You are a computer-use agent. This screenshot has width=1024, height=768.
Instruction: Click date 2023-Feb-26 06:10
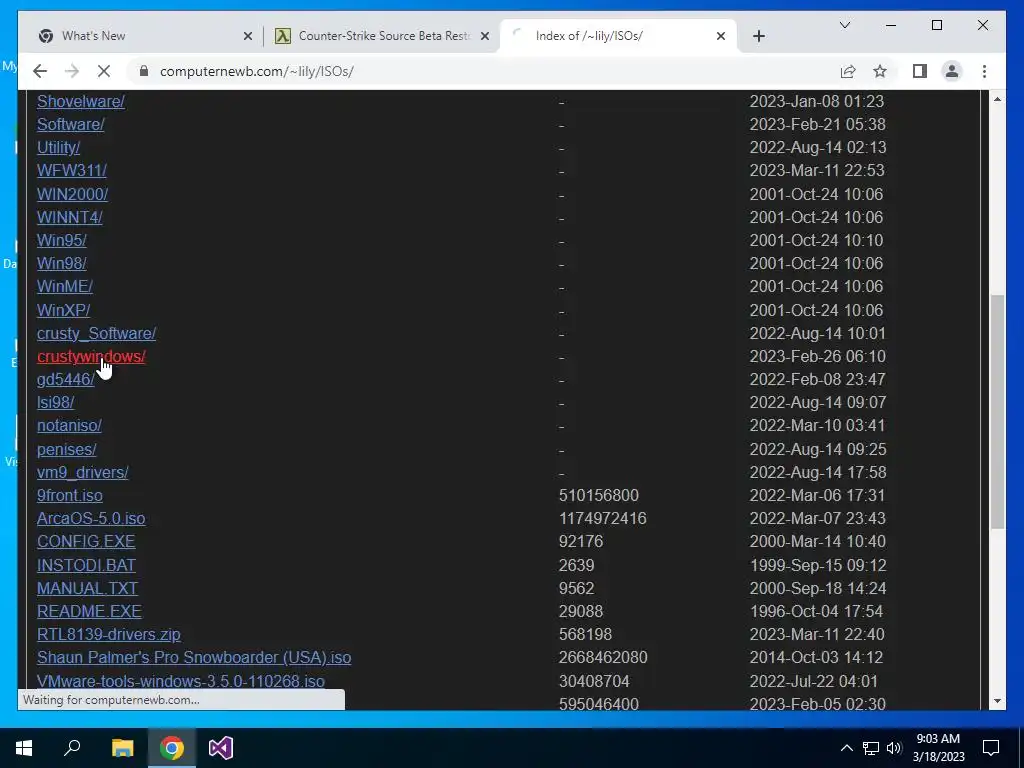818,357
